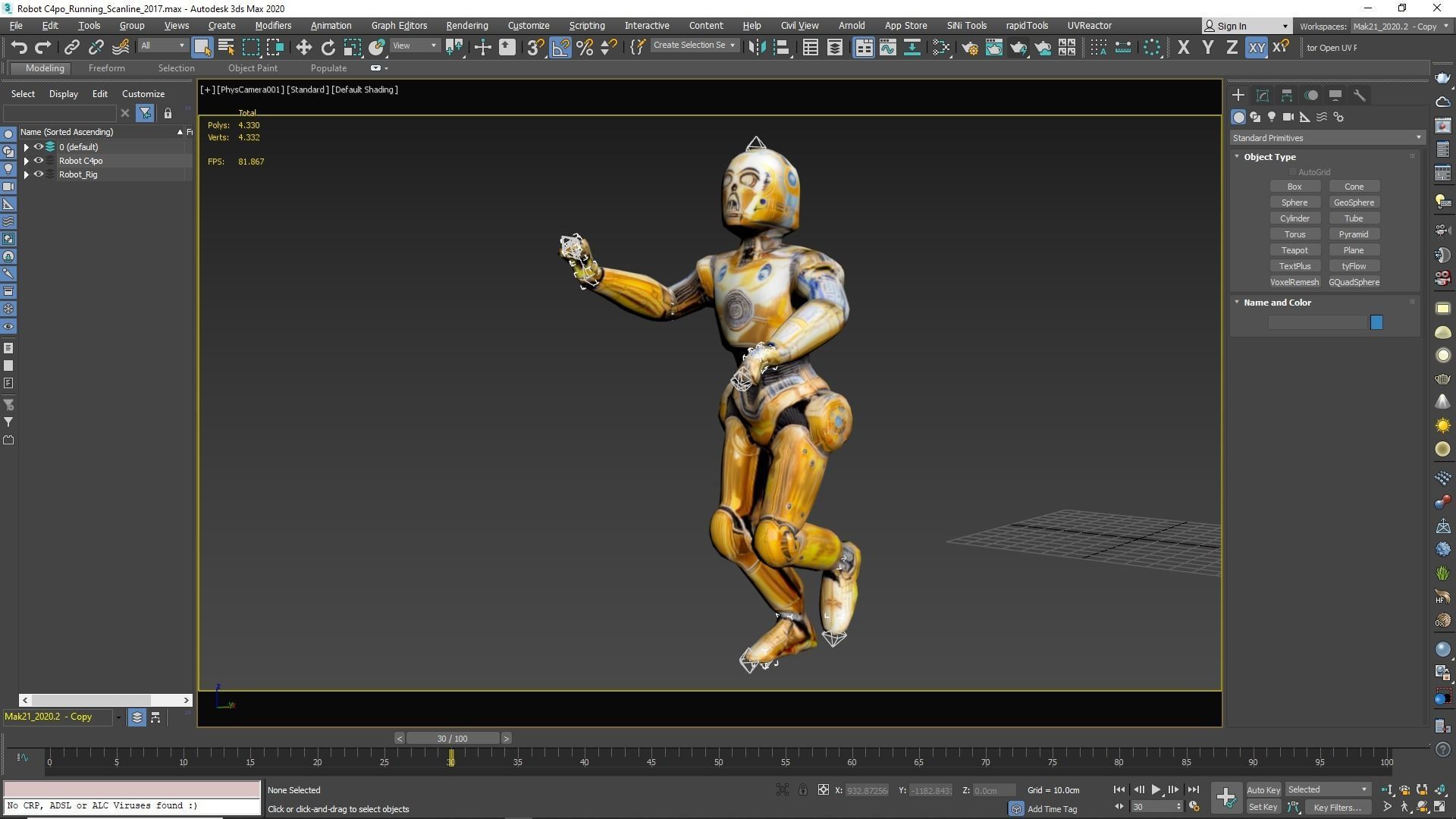This screenshot has height=819, width=1456.
Task: Open the Motion panel tab
Action: coord(1311,96)
